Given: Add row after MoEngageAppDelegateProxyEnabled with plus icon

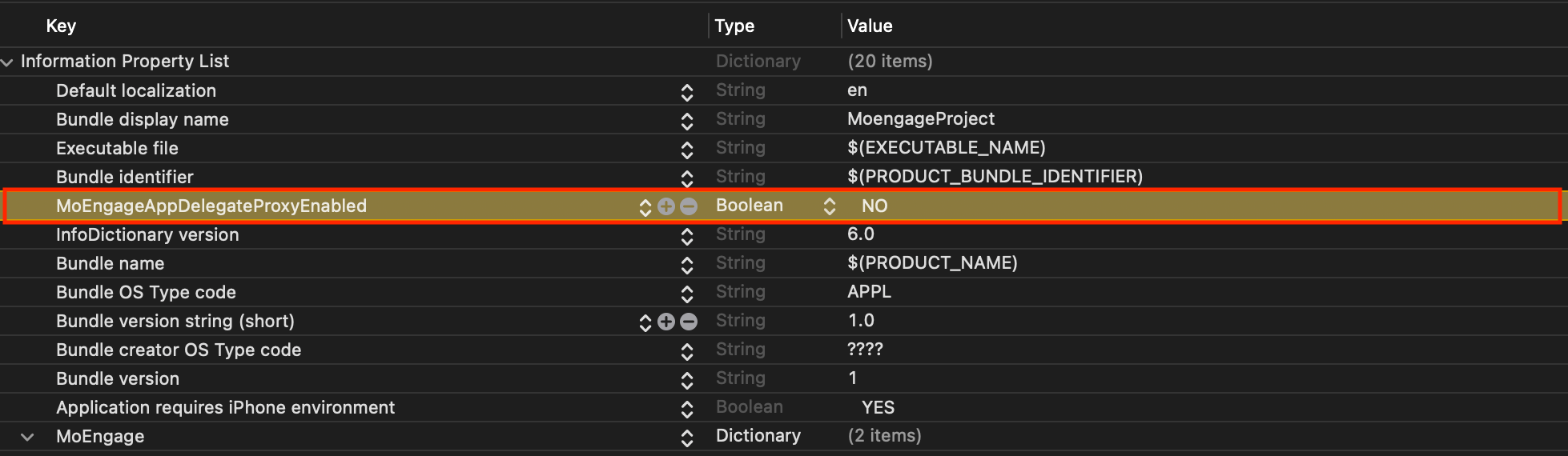Looking at the screenshot, I should 665,206.
